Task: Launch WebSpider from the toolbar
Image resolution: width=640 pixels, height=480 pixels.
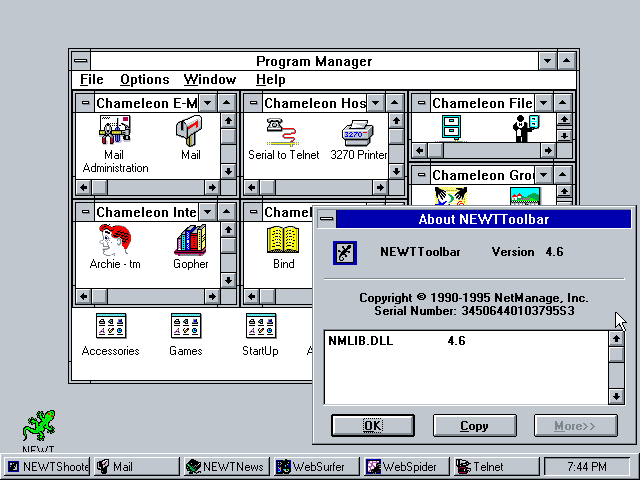Action: click(x=407, y=467)
